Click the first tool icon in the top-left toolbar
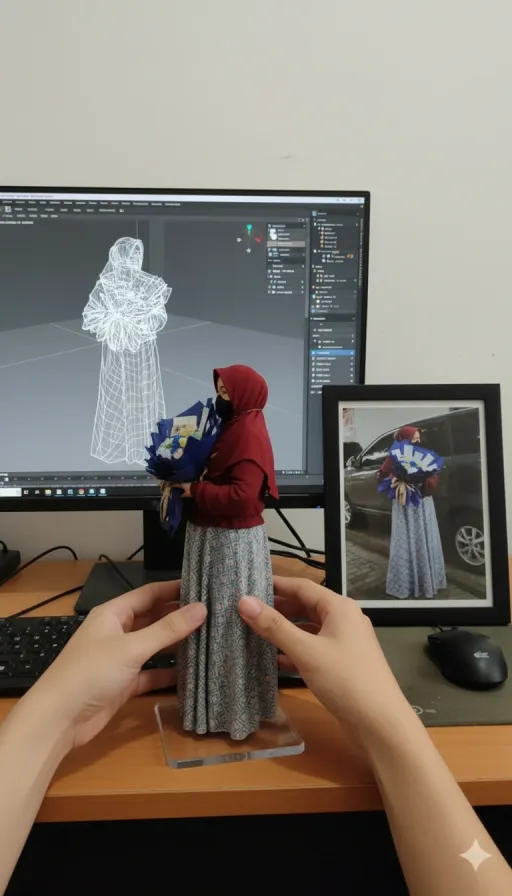The height and width of the screenshot is (896, 512). coord(8,209)
